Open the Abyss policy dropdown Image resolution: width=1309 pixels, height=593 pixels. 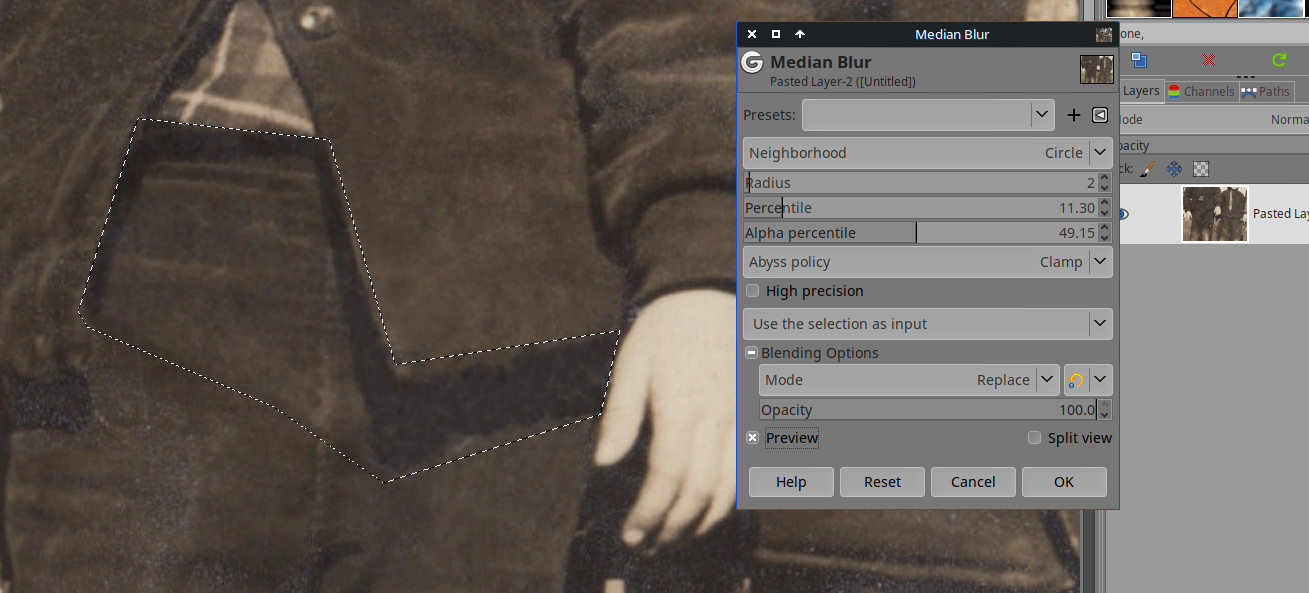point(927,262)
